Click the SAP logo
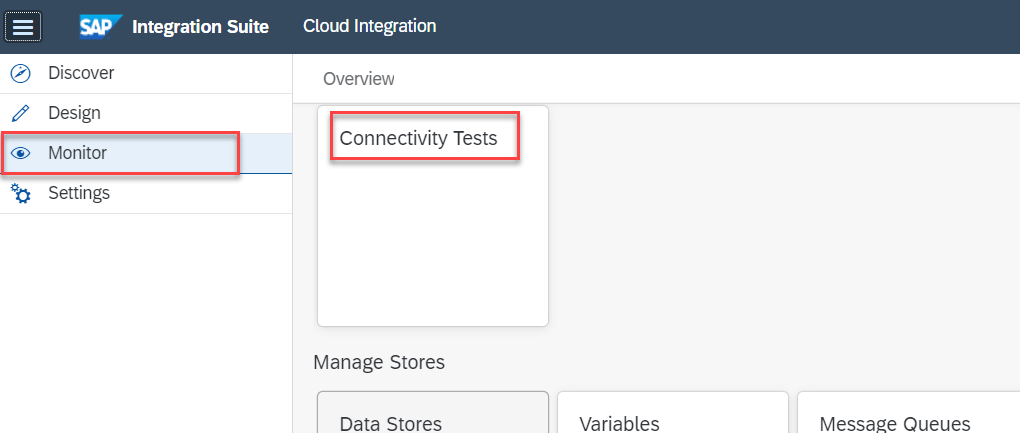Image resolution: width=1020 pixels, height=433 pixels. pyautogui.click(x=101, y=26)
